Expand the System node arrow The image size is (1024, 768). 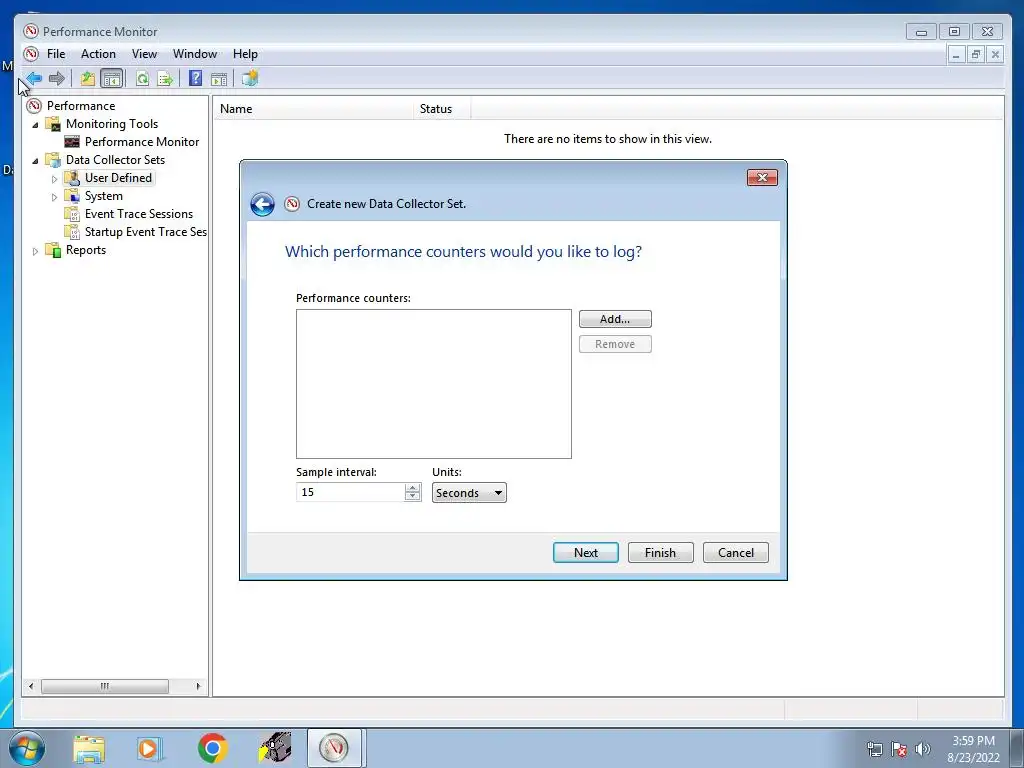pyautogui.click(x=54, y=197)
